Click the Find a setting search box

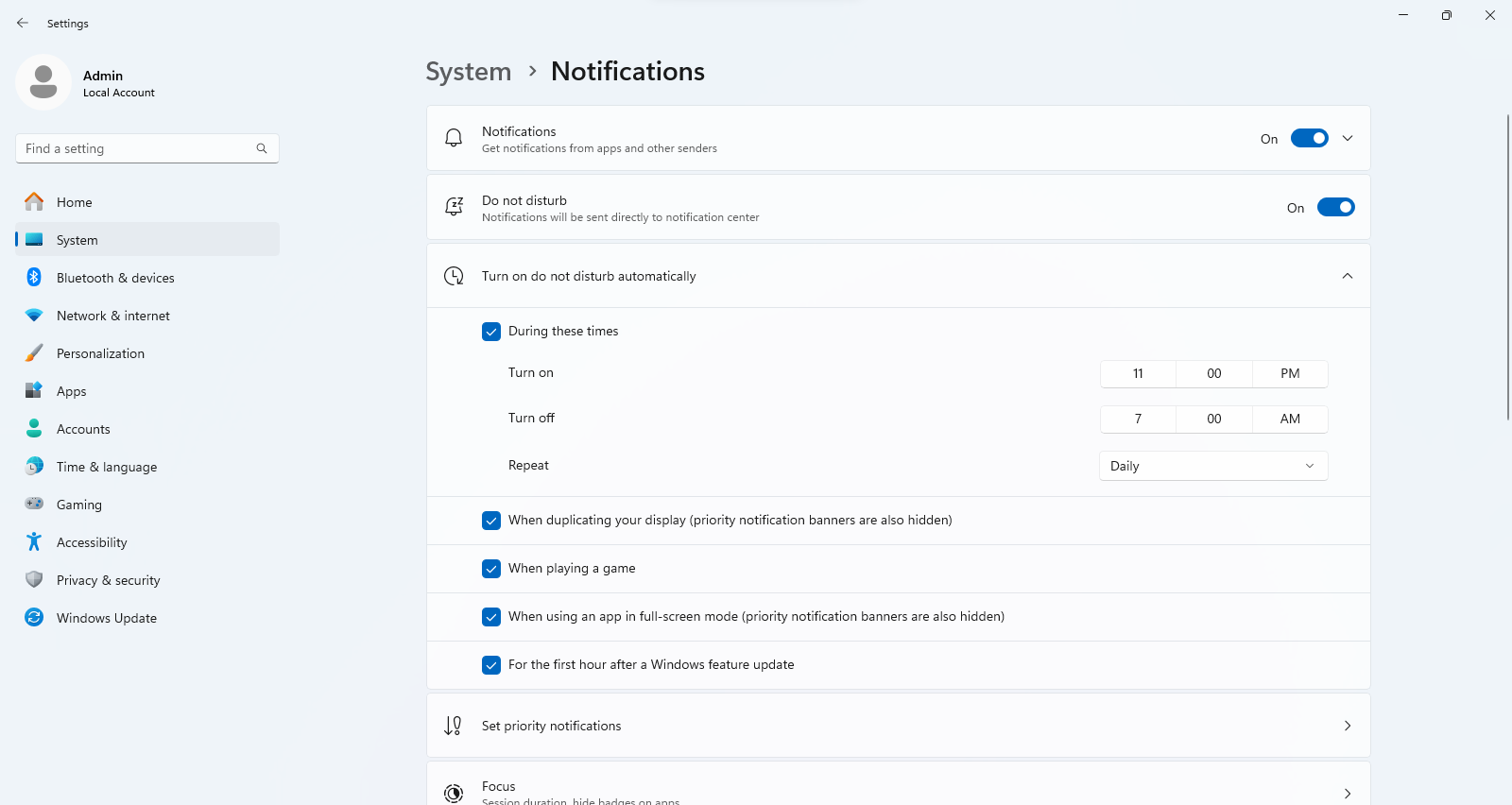coord(146,148)
